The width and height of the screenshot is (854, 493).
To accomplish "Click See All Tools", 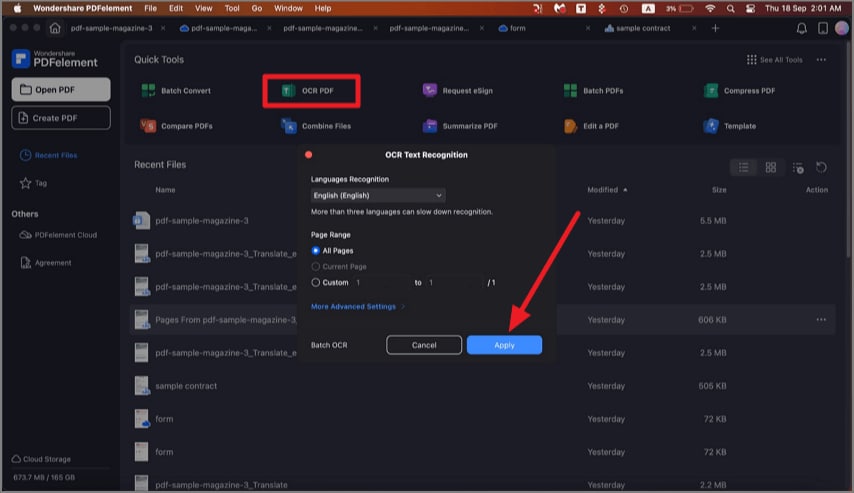I will click(x=774, y=59).
